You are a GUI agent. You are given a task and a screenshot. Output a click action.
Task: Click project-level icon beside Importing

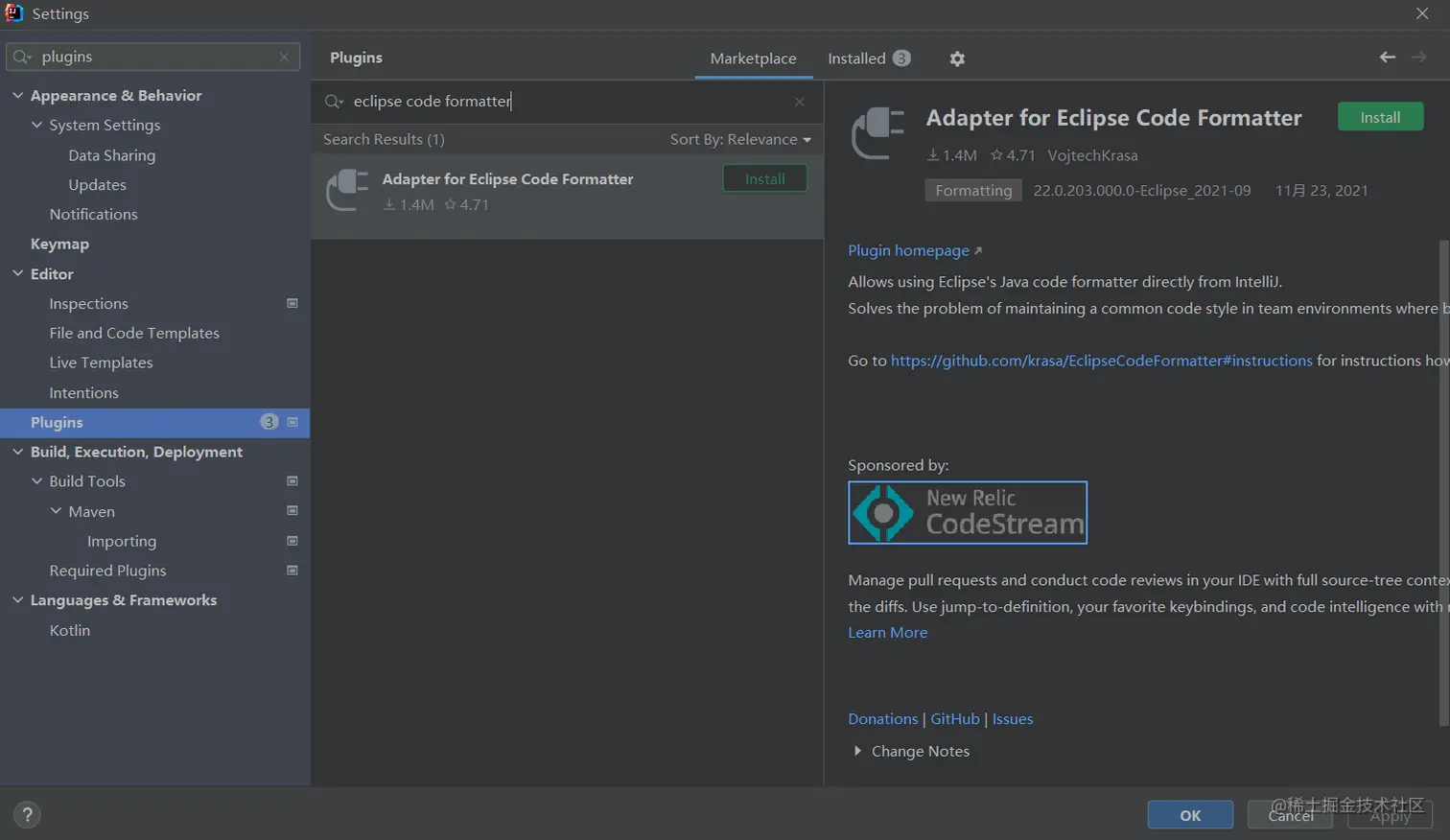[292, 541]
